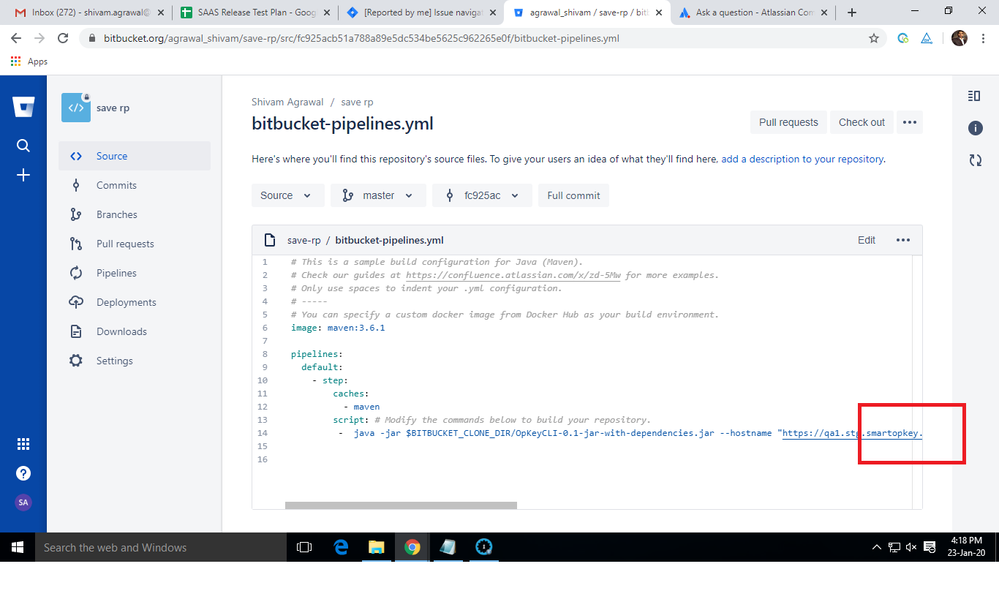Open Downloads in the sidebar
Viewport: 999px width, 594px height.
tap(134, 331)
